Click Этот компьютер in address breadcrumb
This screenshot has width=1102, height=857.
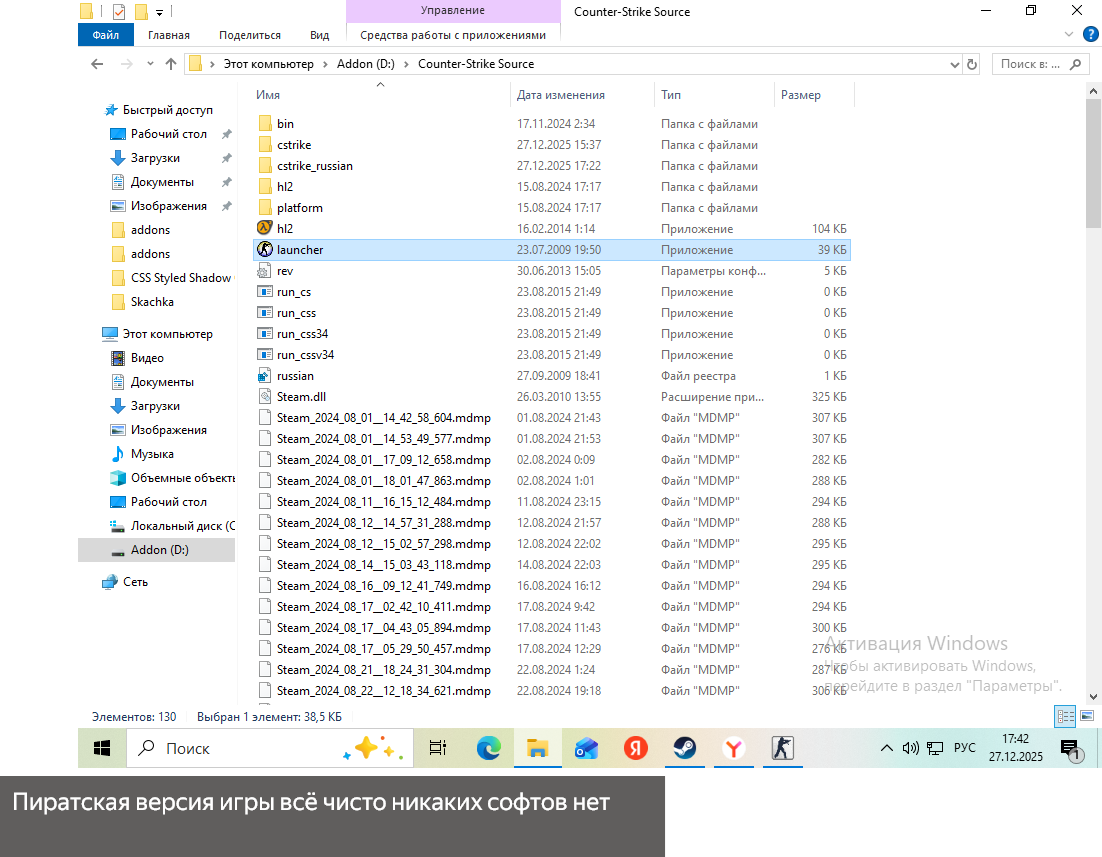(268, 64)
